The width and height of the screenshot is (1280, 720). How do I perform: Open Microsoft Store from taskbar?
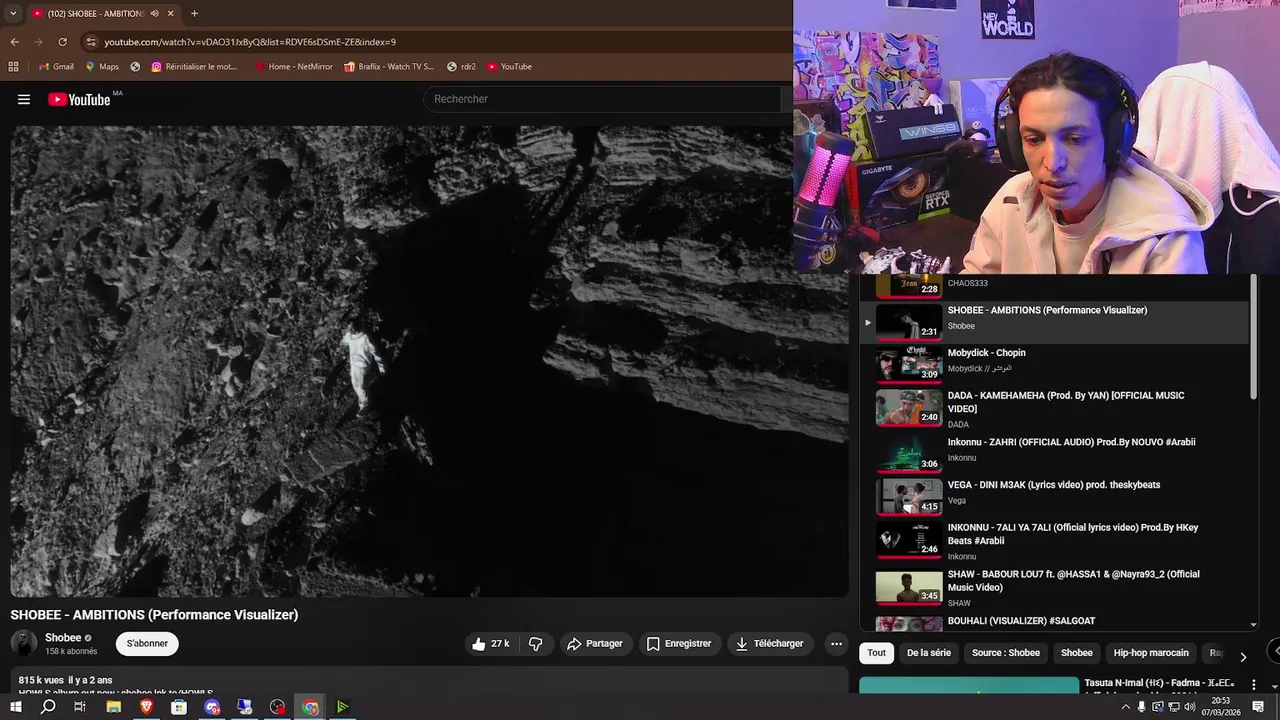(x=179, y=707)
